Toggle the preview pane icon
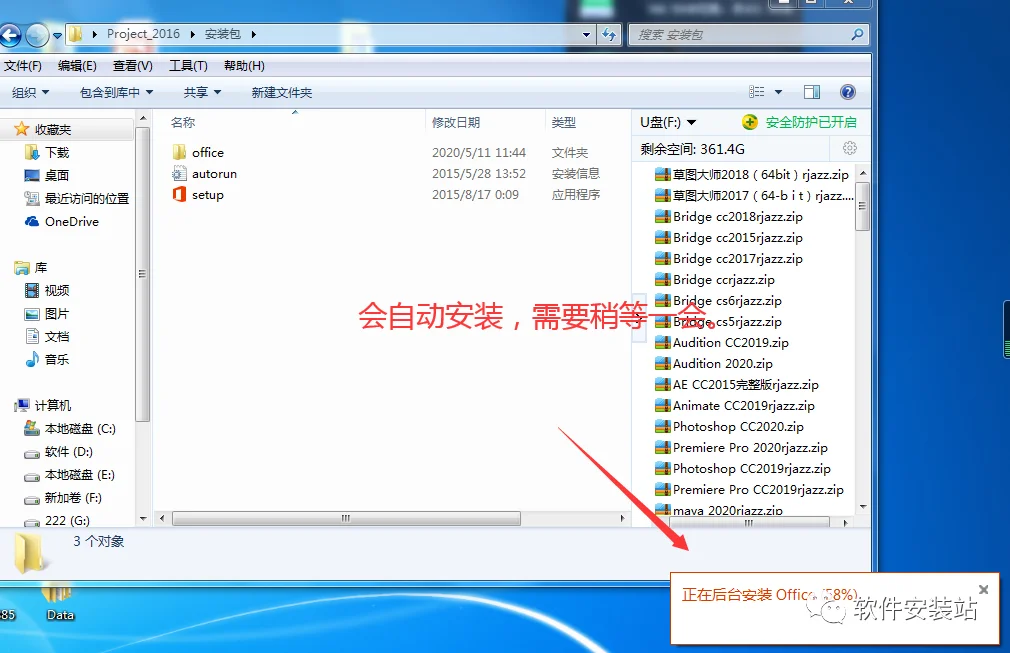The image size is (1010, 653). tap(812, 92)
